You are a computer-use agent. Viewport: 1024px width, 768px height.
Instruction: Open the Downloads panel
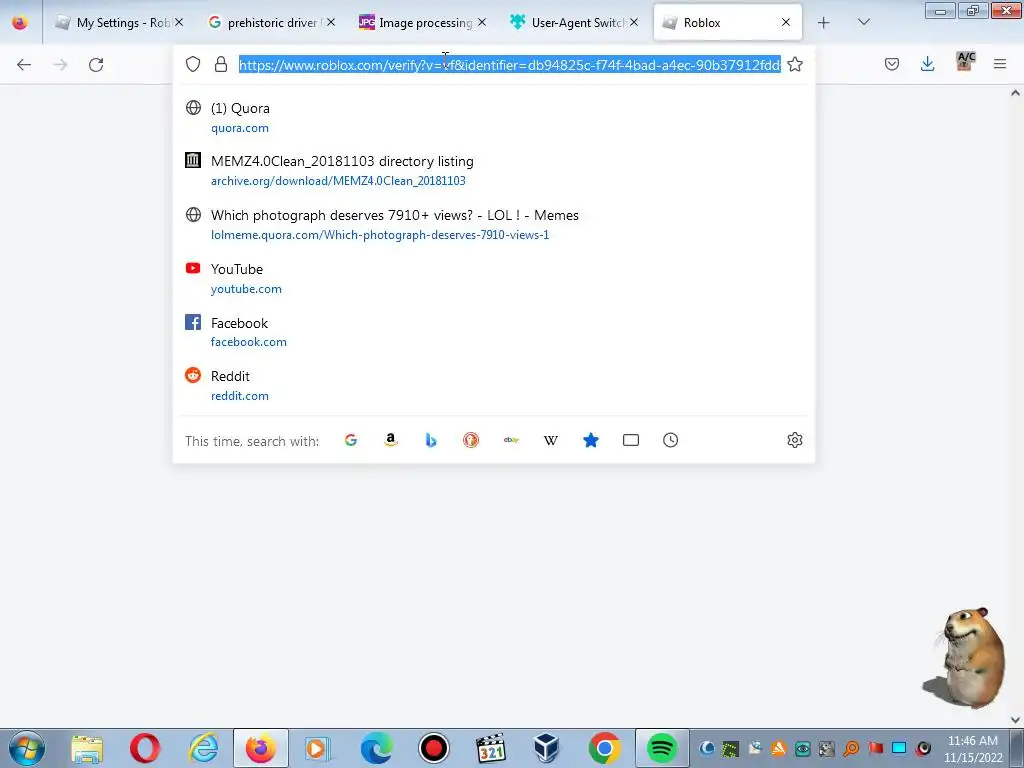(927, 64)
